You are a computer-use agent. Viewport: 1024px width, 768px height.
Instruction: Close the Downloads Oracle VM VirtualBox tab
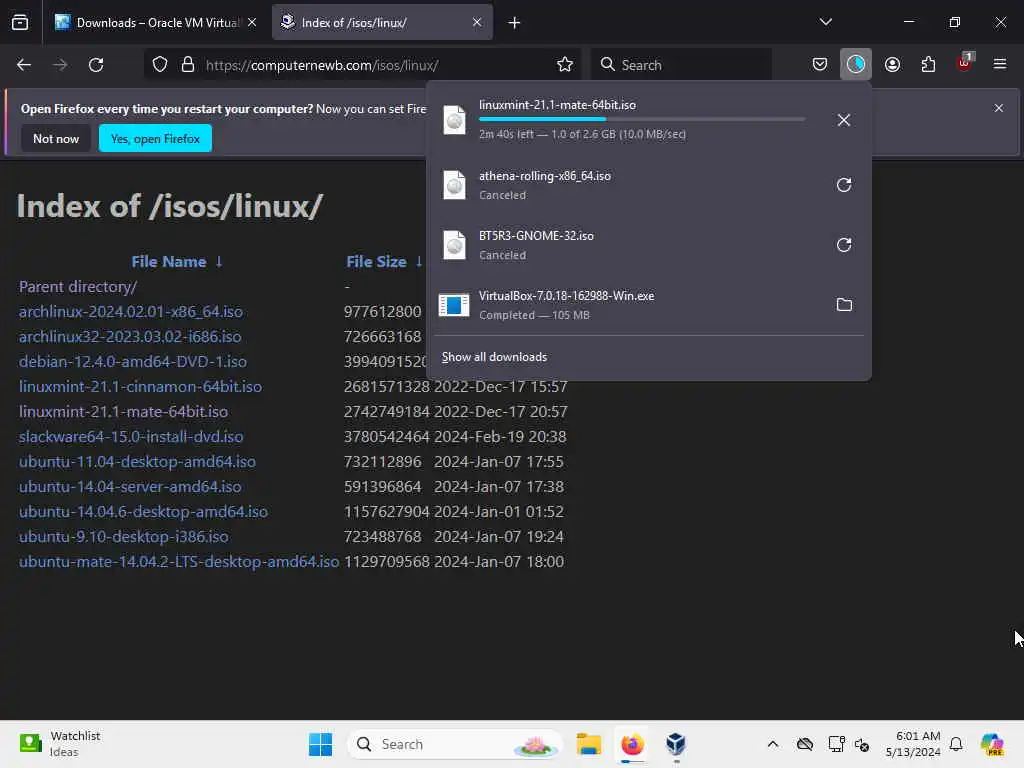(x=252, y=22)
